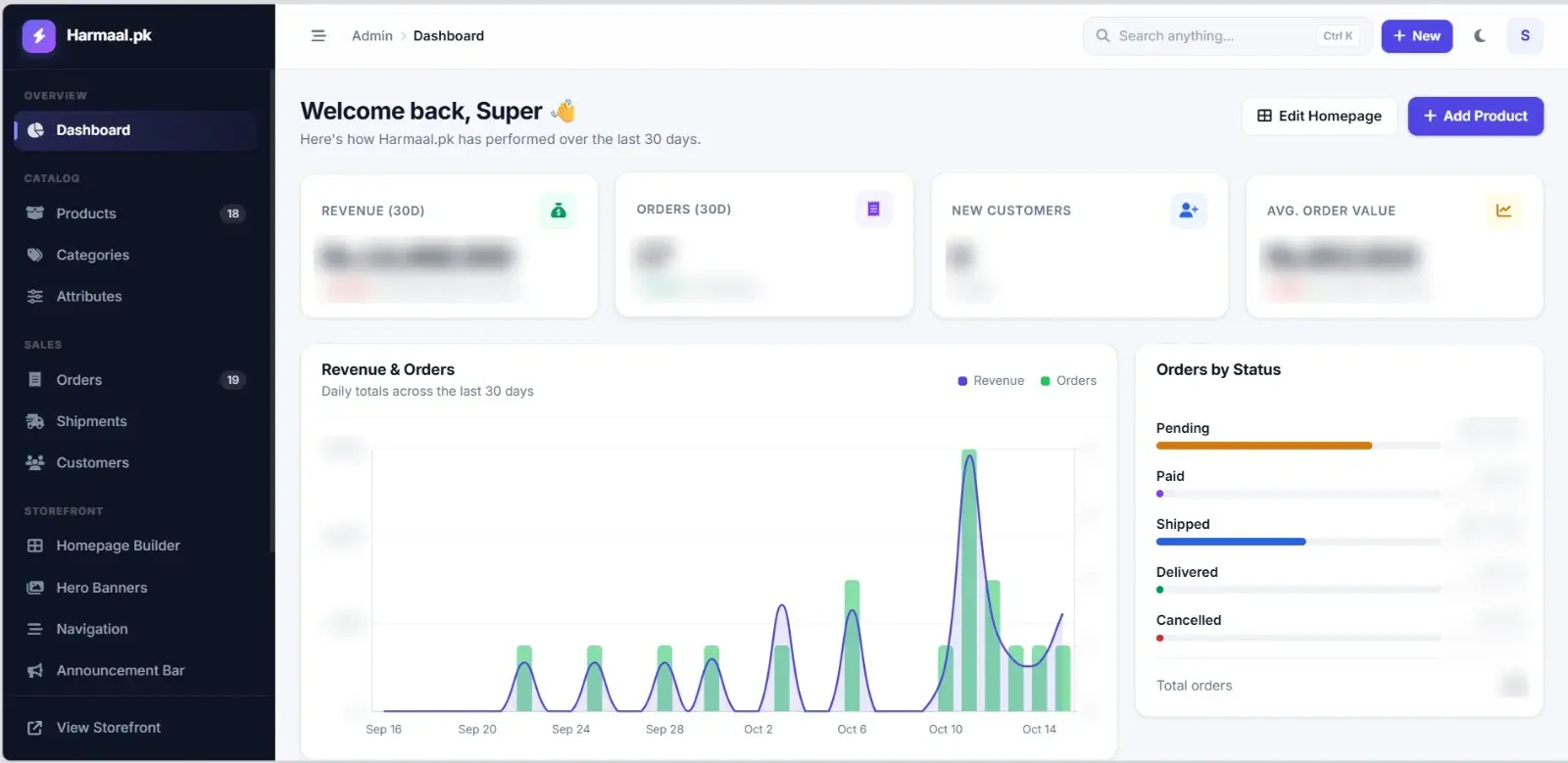The height and width of the screenshot is (763, 1568).
Task: Toggle the sidebar with the hamburger icon
Action: tap(318, 36)
